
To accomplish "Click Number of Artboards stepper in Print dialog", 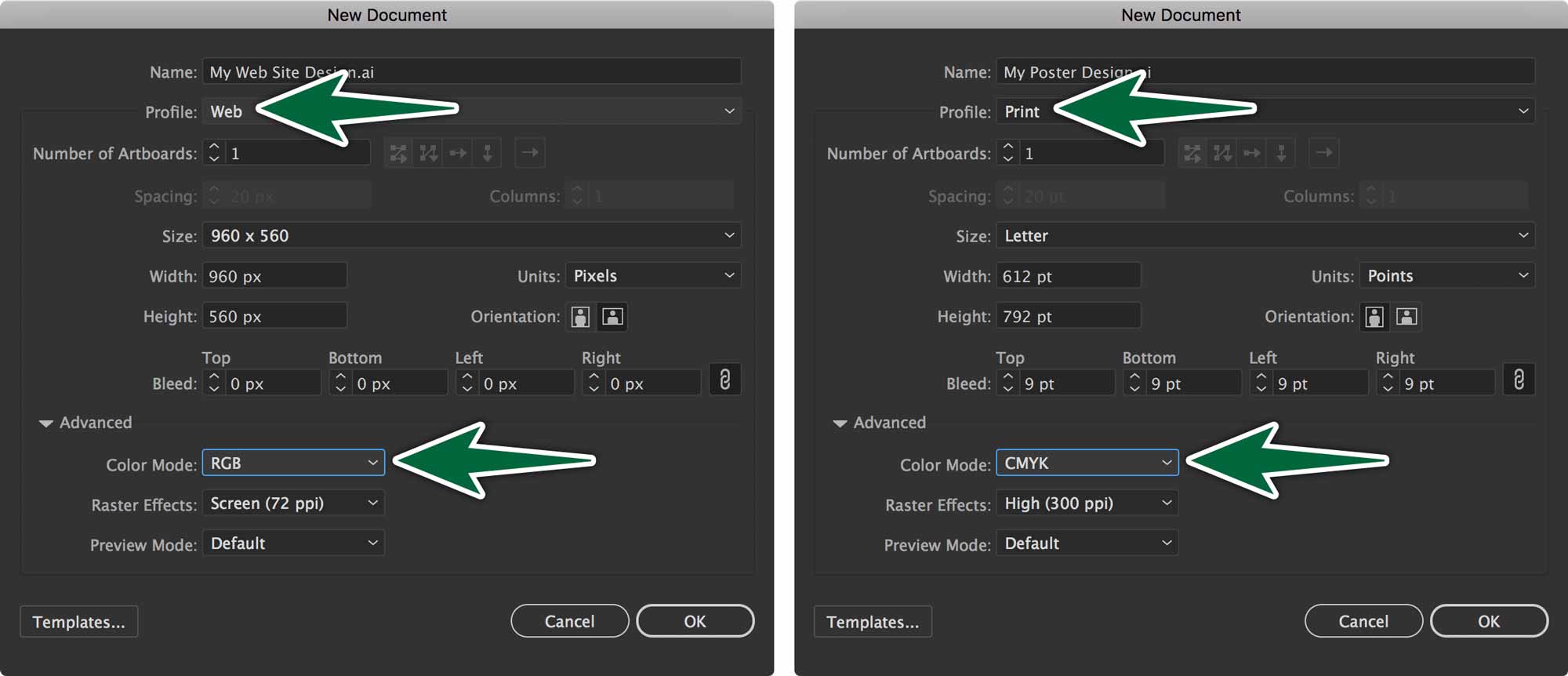I will tap(1008, 152).
